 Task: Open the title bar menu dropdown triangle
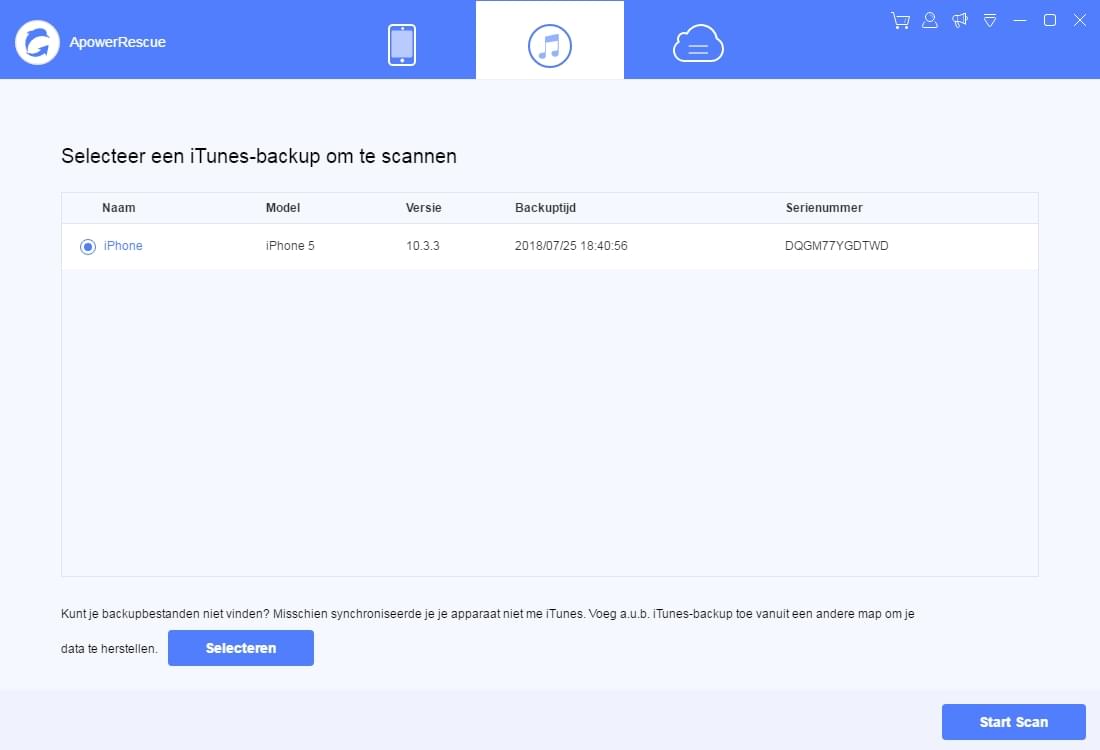coord(990,20)
